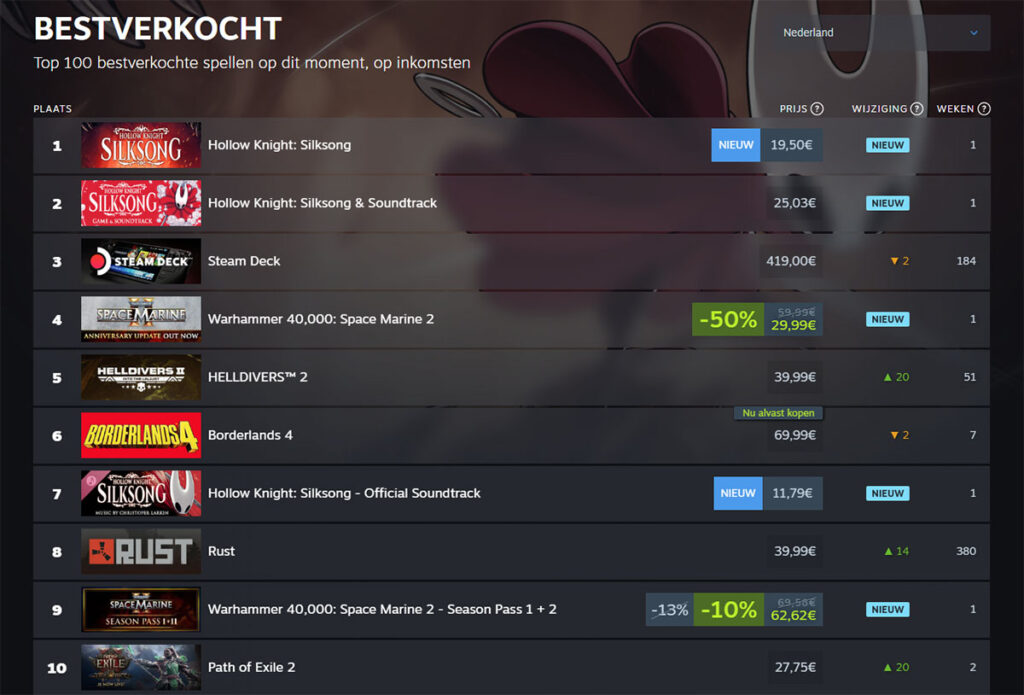This screenshot has height=695, width=1024.
Task: Click the Space Marine 2 Season Pass thumbnail
Action: pos(141,609)
